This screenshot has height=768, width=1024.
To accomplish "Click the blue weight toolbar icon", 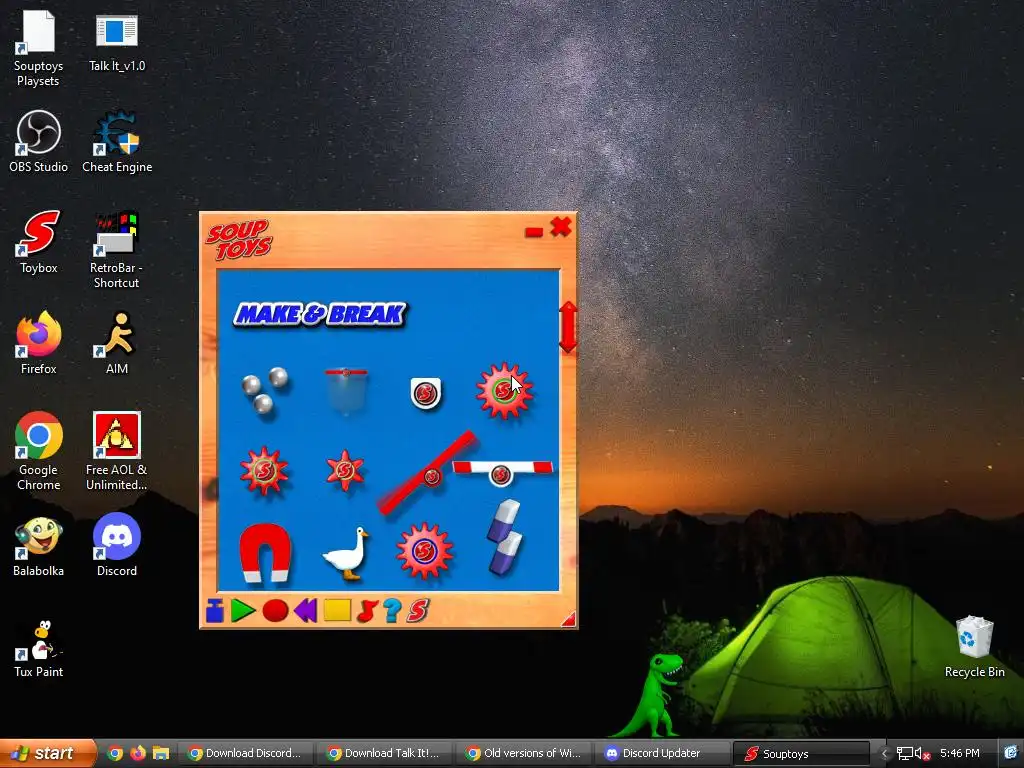I will pyautogui.click(x=215, y=611).
